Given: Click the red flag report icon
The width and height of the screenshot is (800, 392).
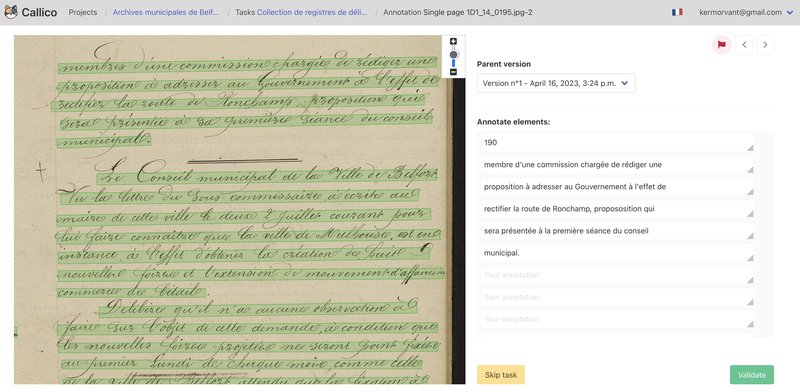Looking at the screenshot, I should coord(721,45).
